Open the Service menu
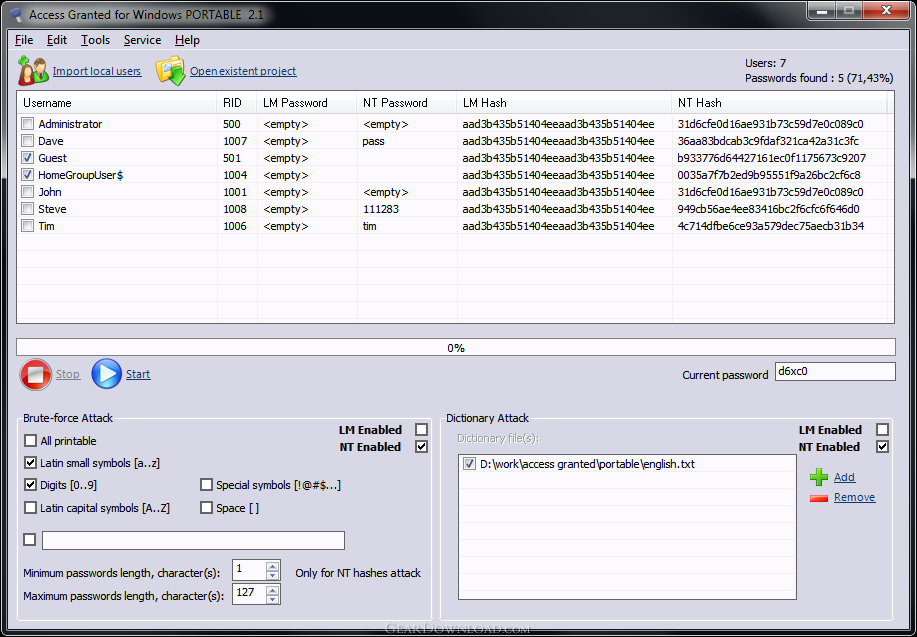Viewport: 917px width, 637px height. point(142,40)
